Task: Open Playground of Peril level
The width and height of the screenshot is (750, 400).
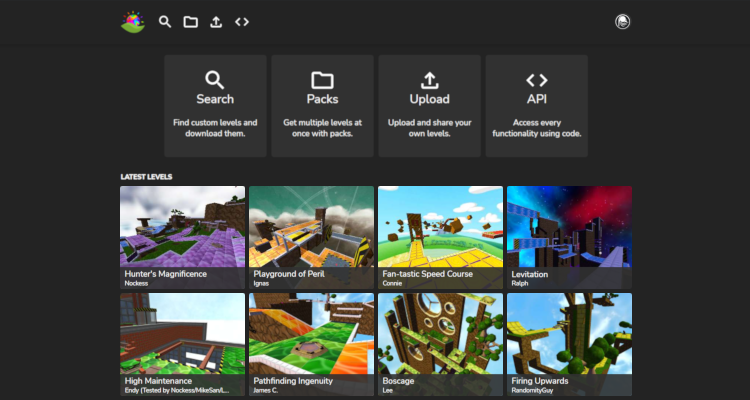Action: tap(311, 227)
